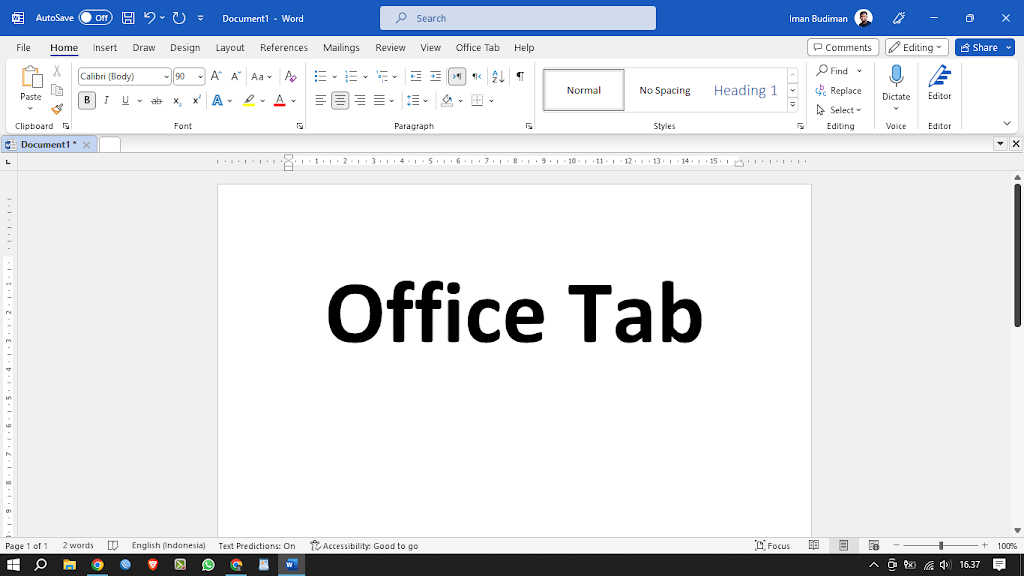1024x576 pixels.
Task: Open the Editing mode dropdown
Action: tap(917, 47)
